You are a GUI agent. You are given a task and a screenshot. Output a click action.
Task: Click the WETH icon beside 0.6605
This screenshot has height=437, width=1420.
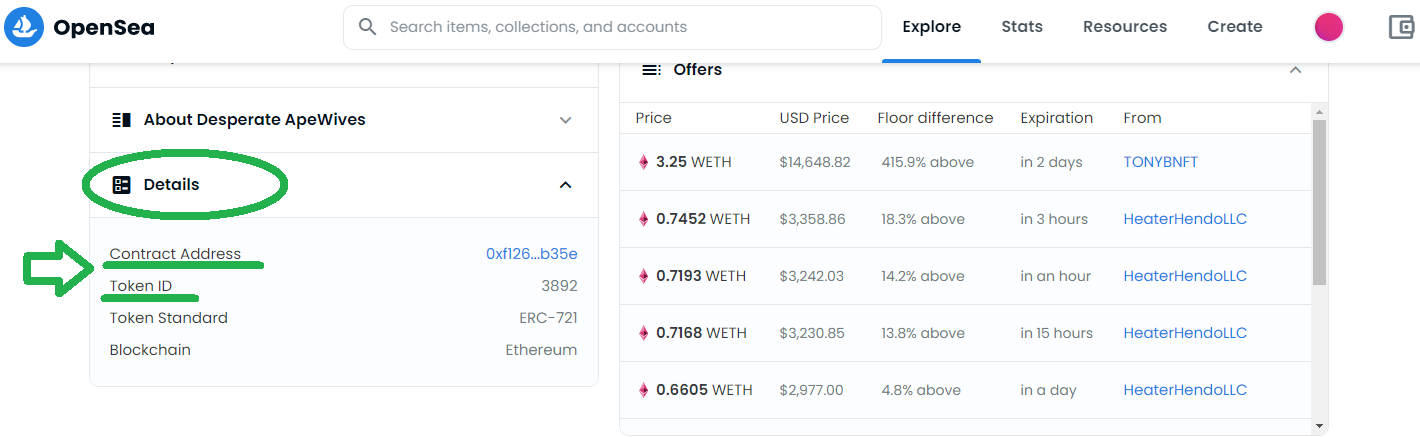coord(644,390)
